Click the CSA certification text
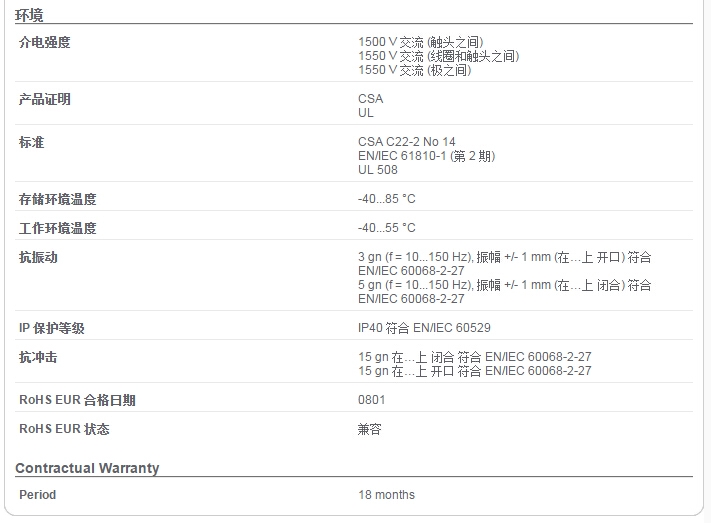The width and height of the screenshot is (711, 523). click(370, 99)
